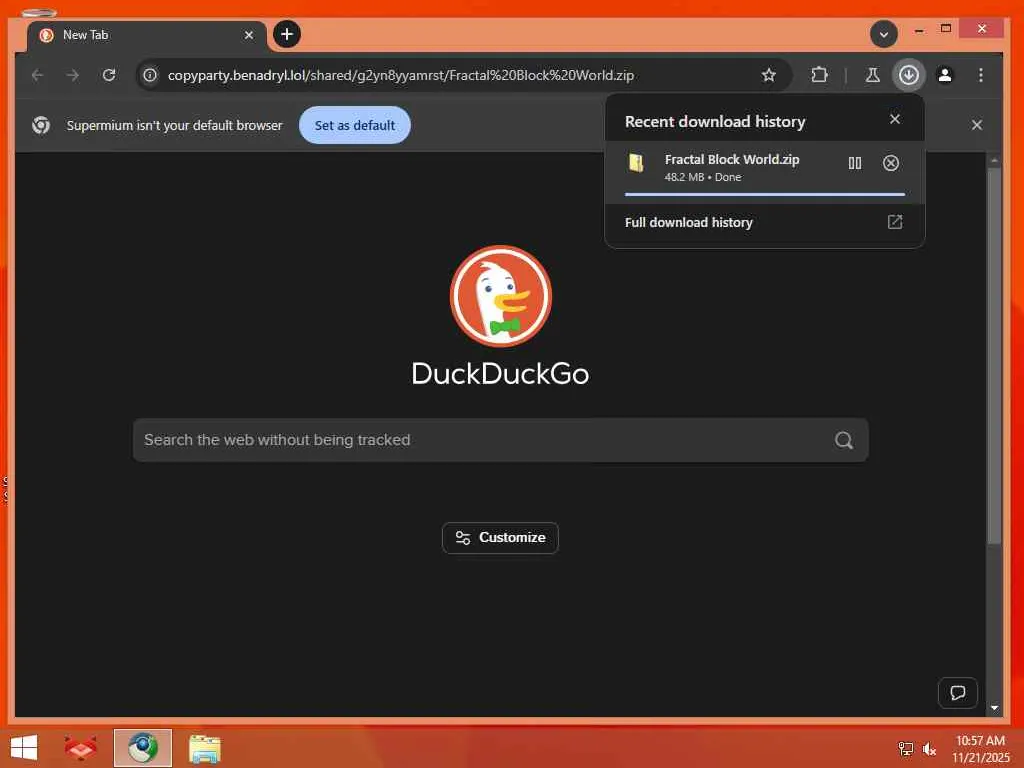Open a new tab with plus button
Image resolution: width=1024 pixels, height=768 pixels.
[287, 34]
